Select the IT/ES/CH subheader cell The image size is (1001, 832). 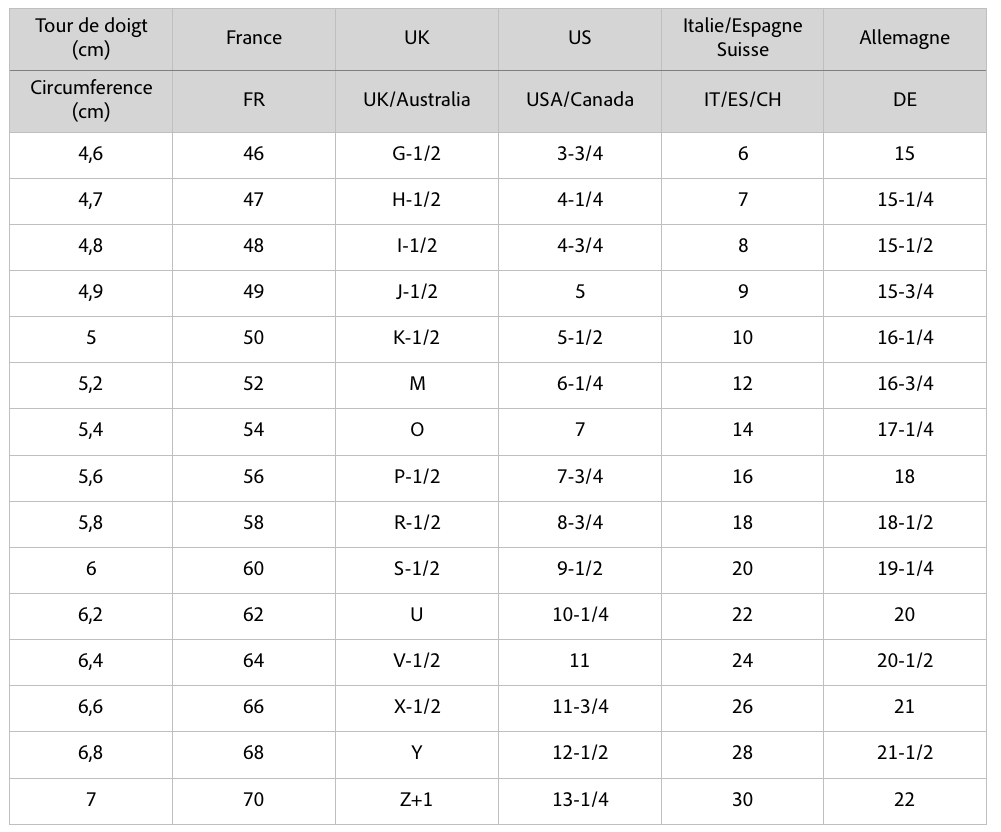pos(743,100)
